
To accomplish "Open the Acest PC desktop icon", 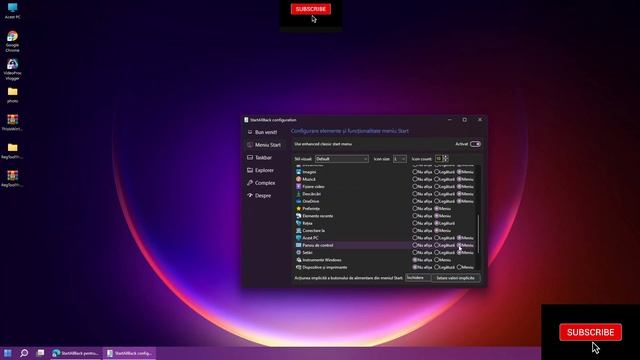I will pos(12,11).
